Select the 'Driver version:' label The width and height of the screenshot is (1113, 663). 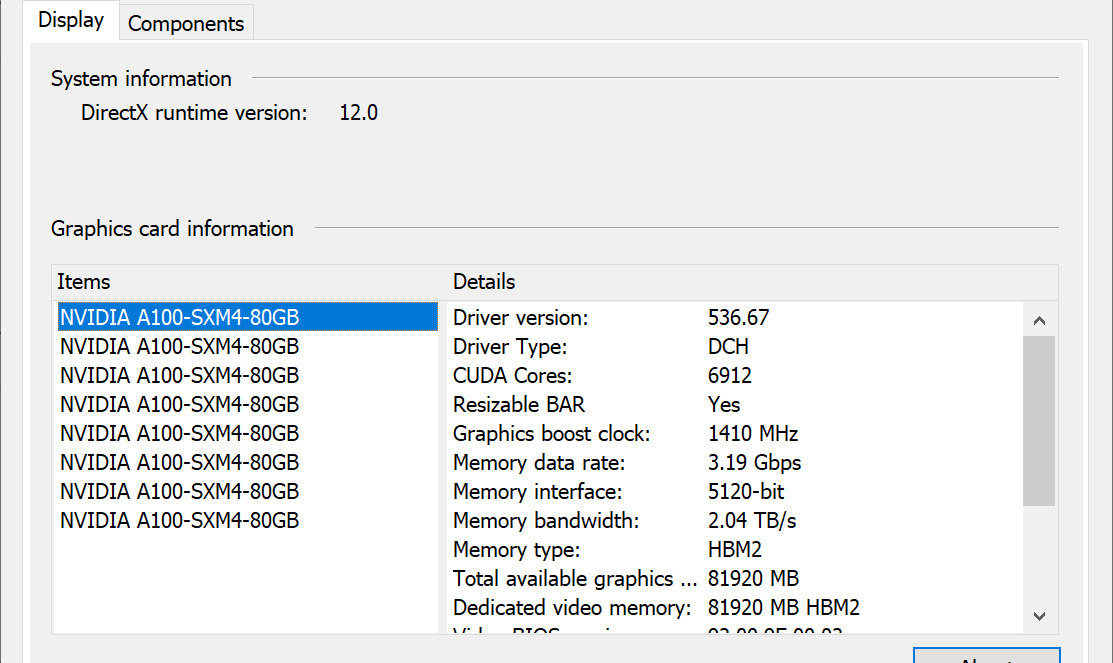(x=521, y=317)
